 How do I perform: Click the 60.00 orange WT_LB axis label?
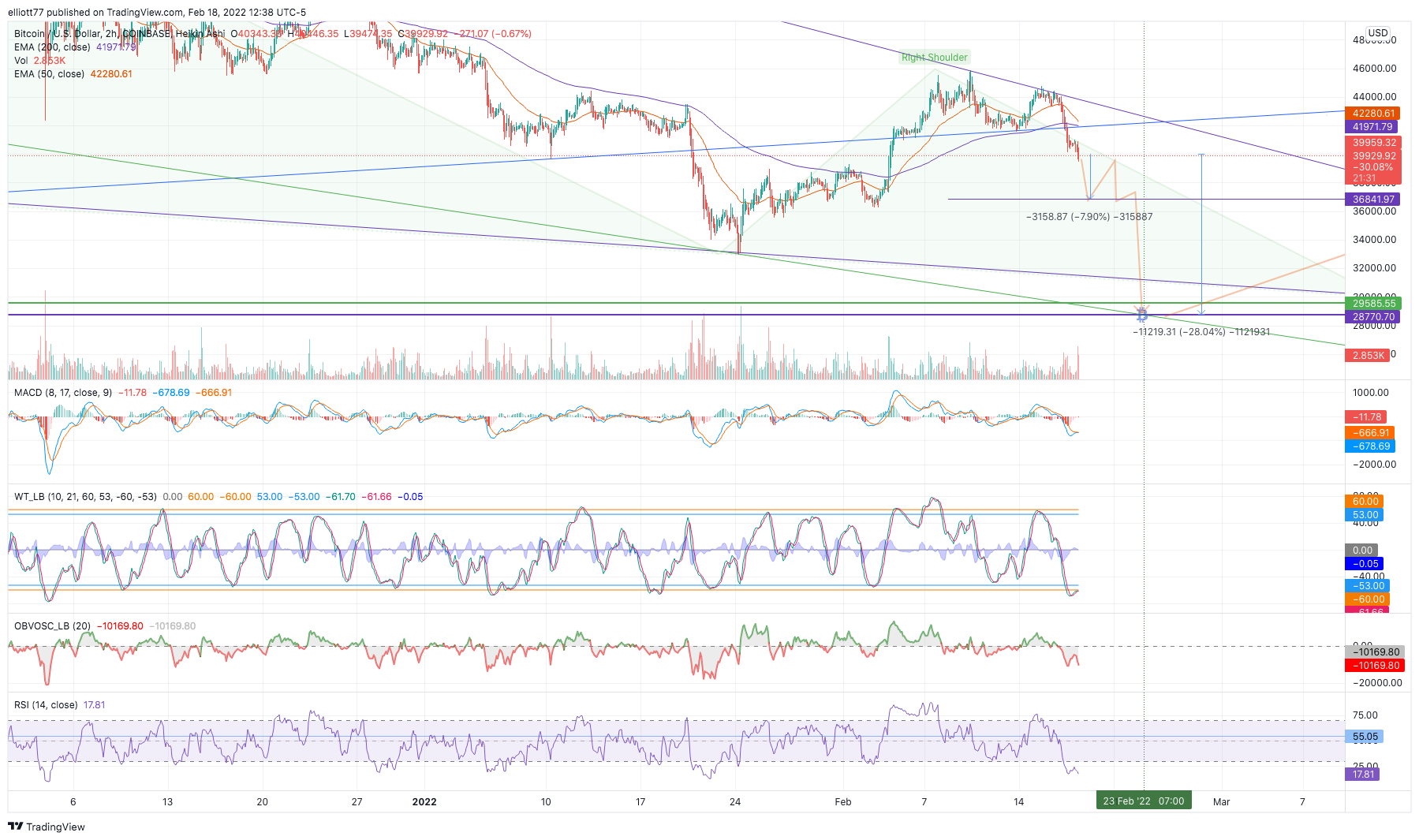click(1364, 502)
